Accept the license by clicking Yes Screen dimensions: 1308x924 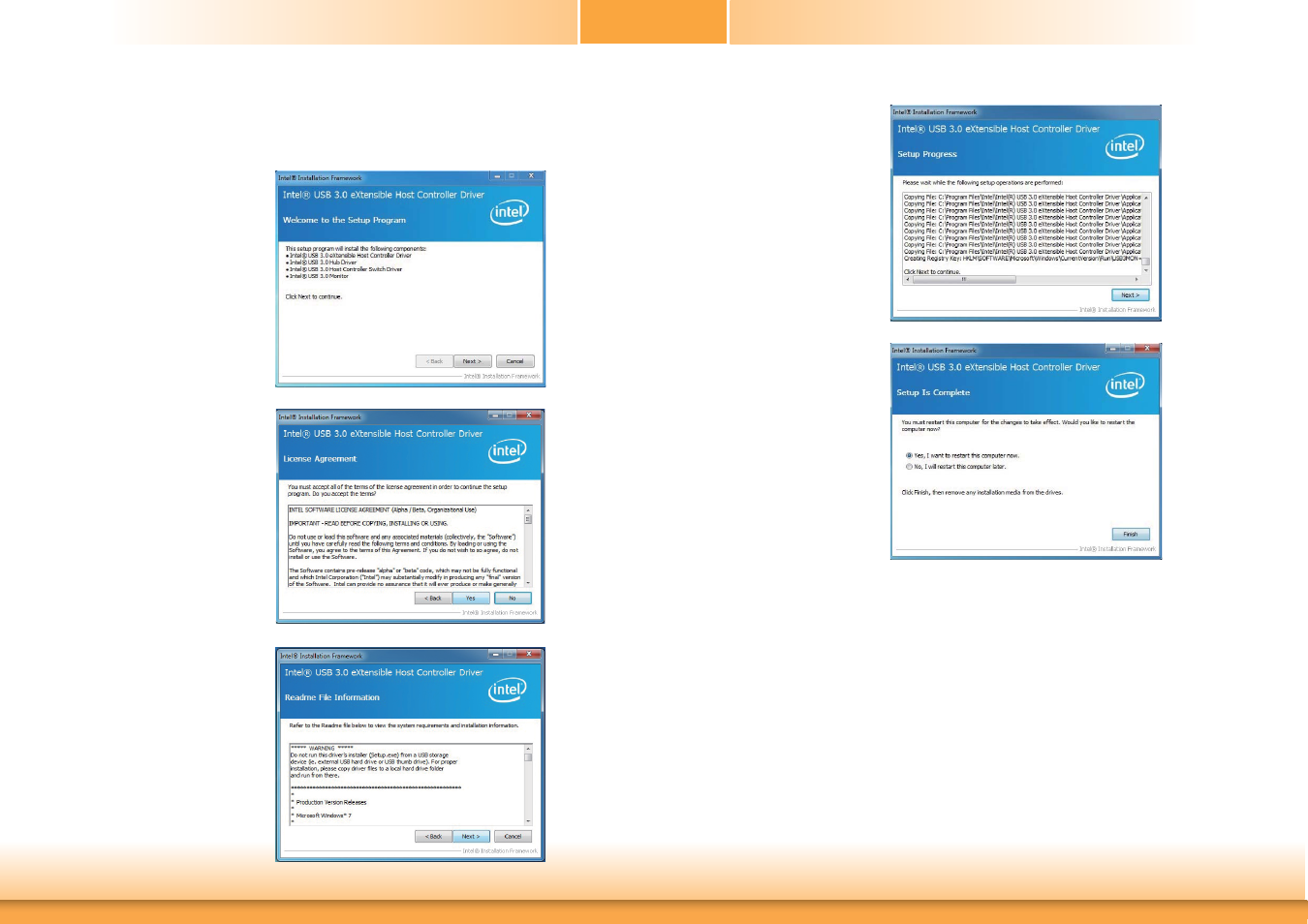point(471,599)
